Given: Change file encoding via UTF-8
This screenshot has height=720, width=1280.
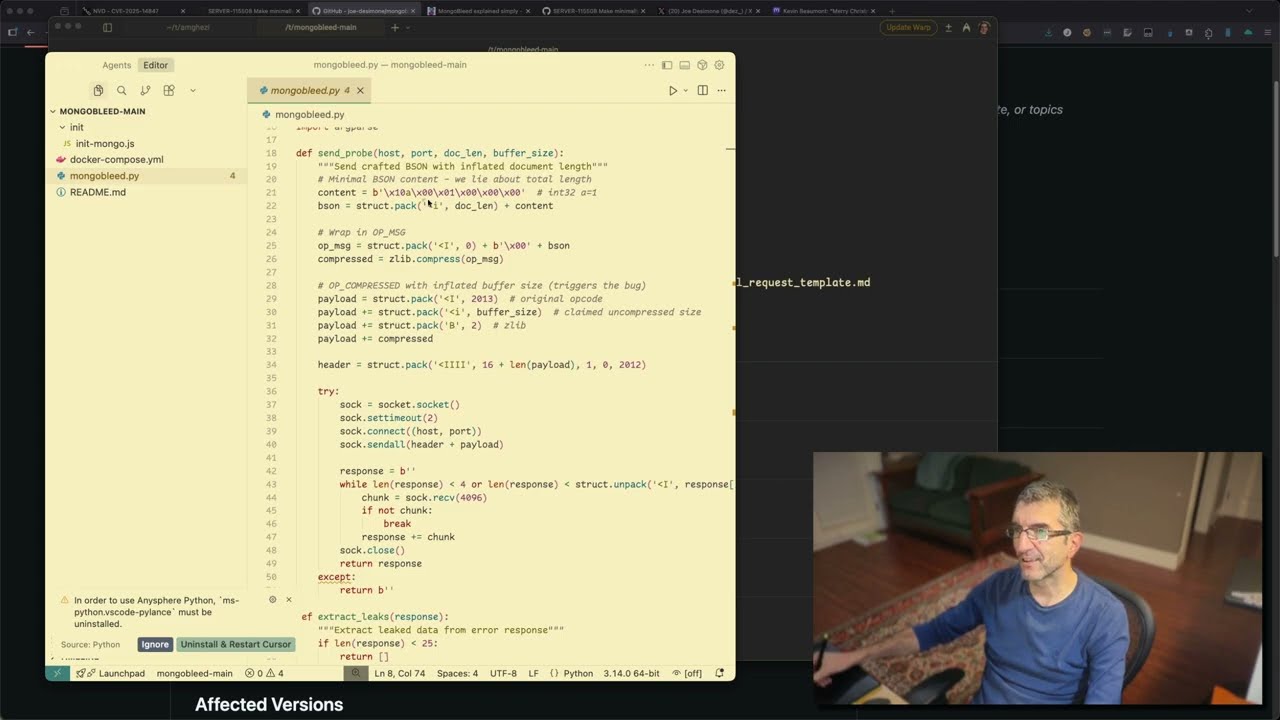Looking at the screenshot, I should (x=504, y=673).
